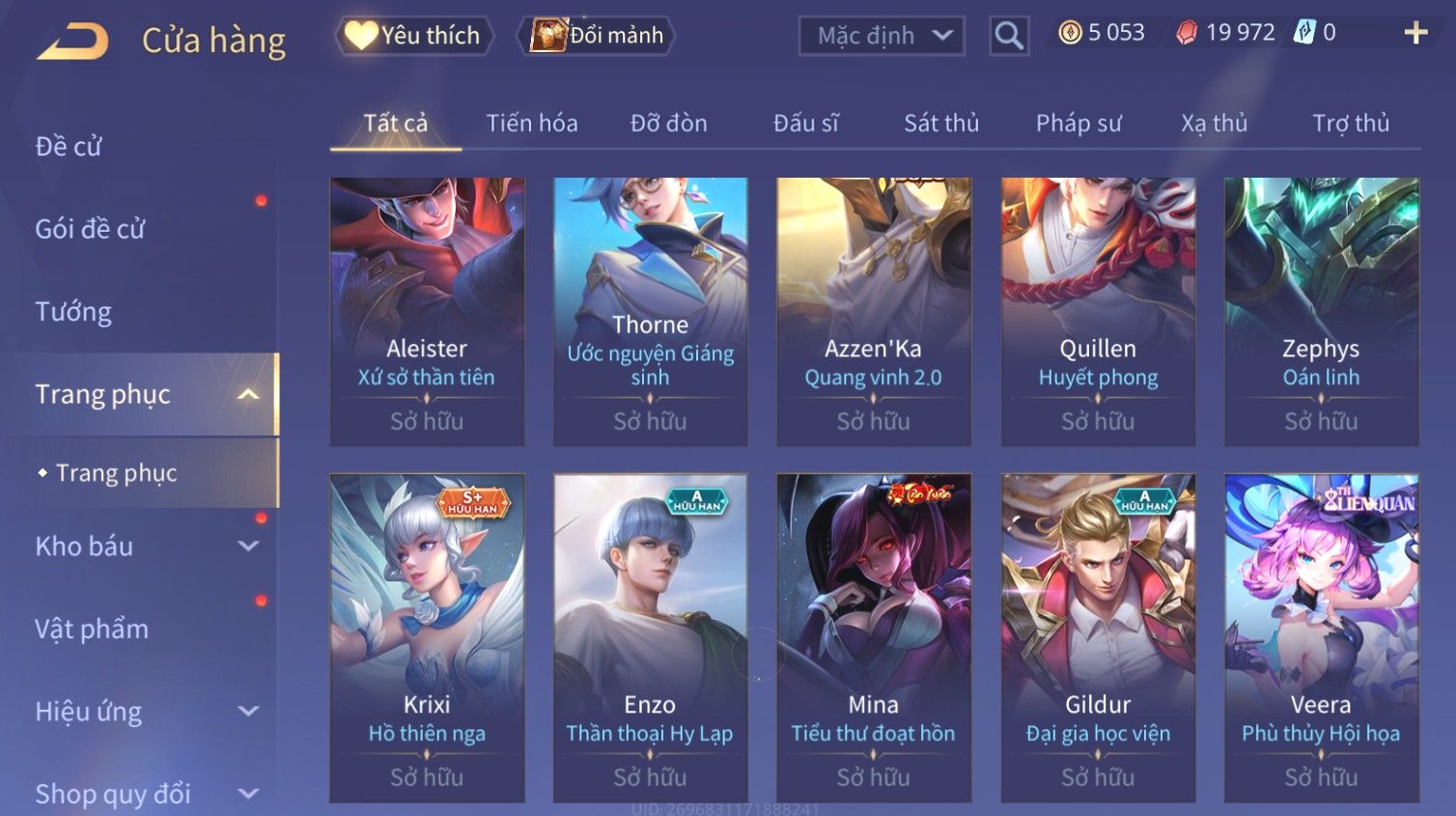Select the Krixi Hồ thiên nga skin card

tap(427, 637)
